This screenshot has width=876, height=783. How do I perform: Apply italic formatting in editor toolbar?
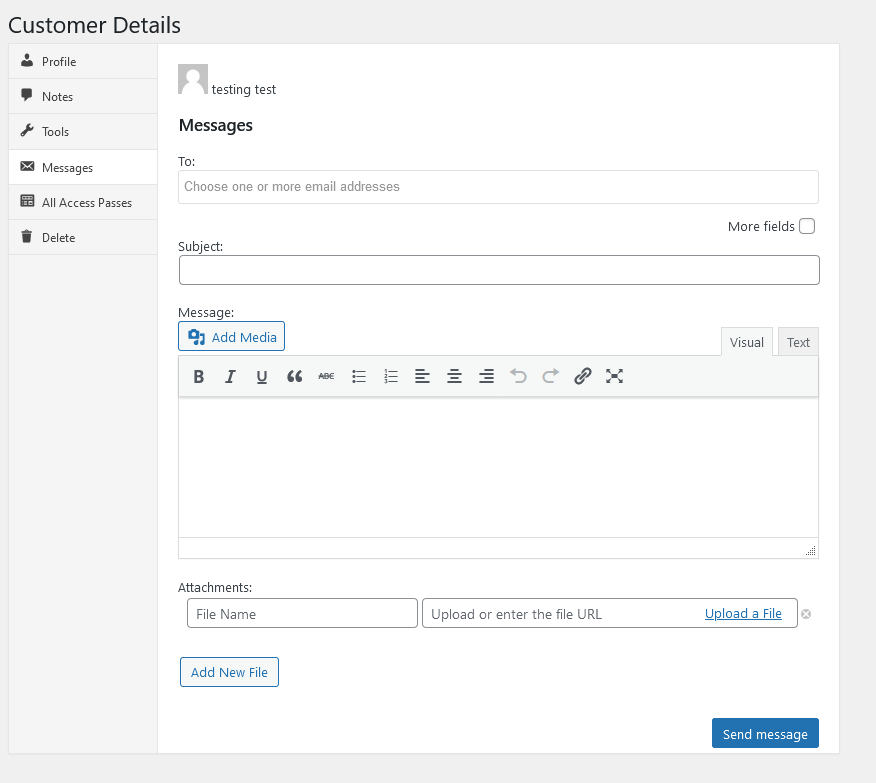click(230, 377)
